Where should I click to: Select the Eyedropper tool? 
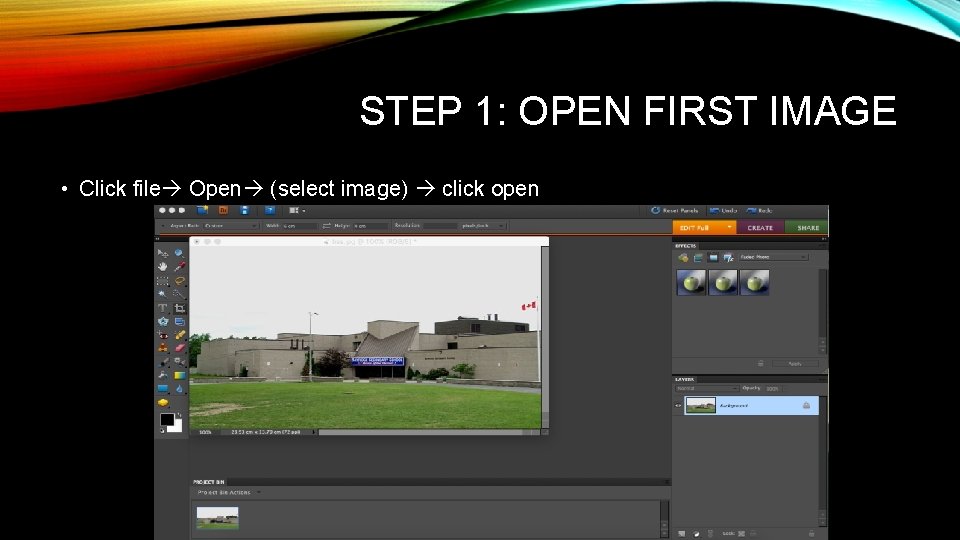[179, 267]
